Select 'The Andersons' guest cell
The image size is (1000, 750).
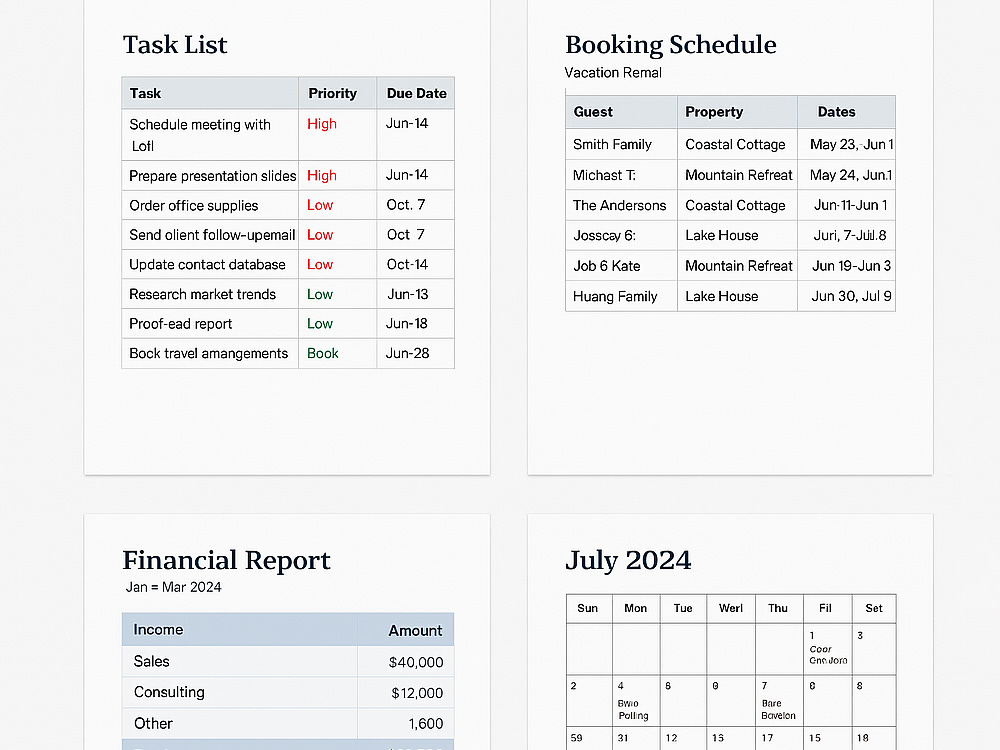coord(619,205)
